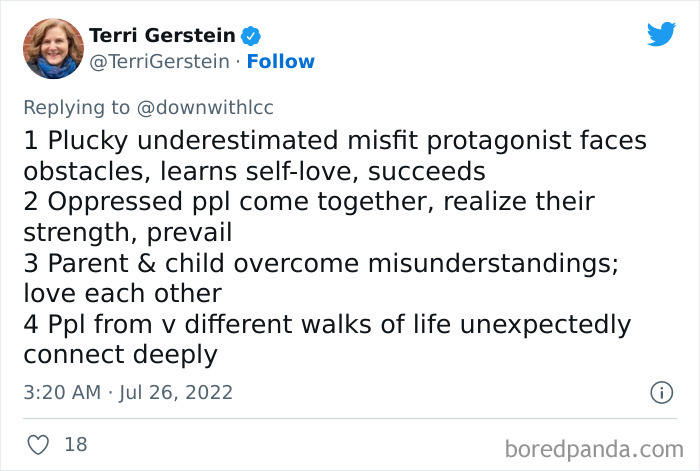This screenshot has height=471, width=700.
Task: Click the blue verified badge
Action: (x=253, y=36)
